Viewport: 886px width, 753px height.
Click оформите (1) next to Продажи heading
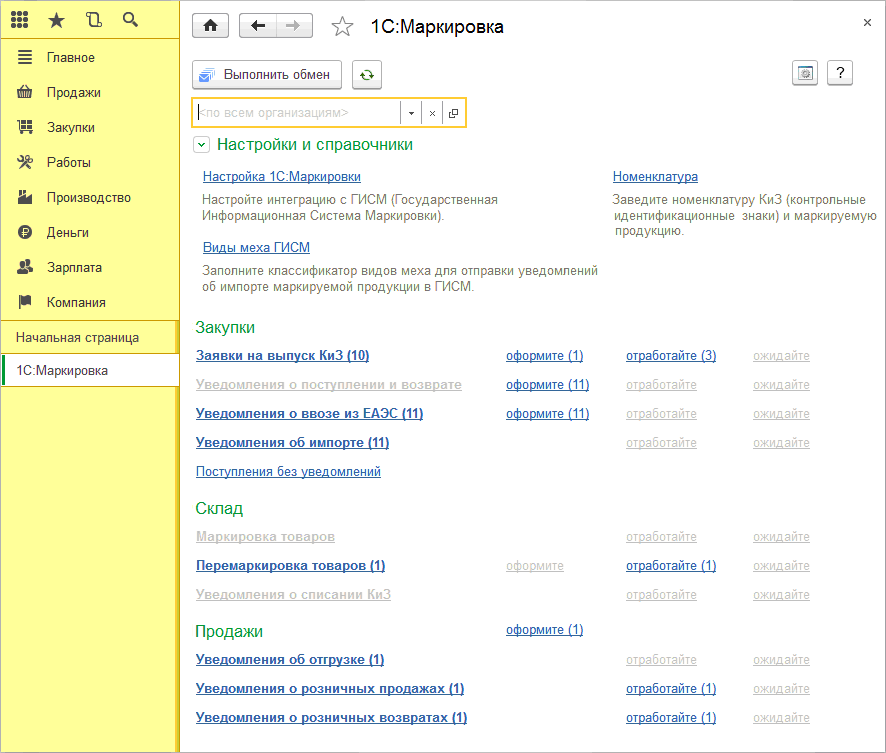click(544, 630)
